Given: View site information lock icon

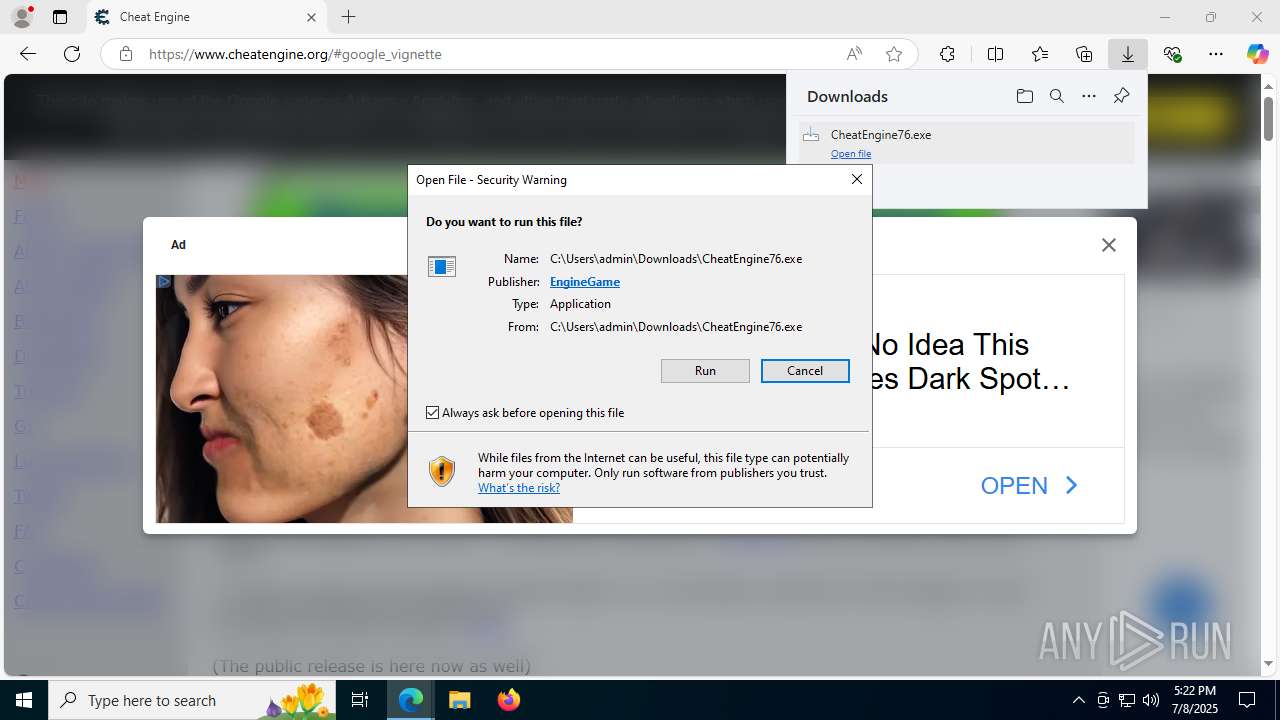Looking at the screenshot, I should tap(125, 54).
